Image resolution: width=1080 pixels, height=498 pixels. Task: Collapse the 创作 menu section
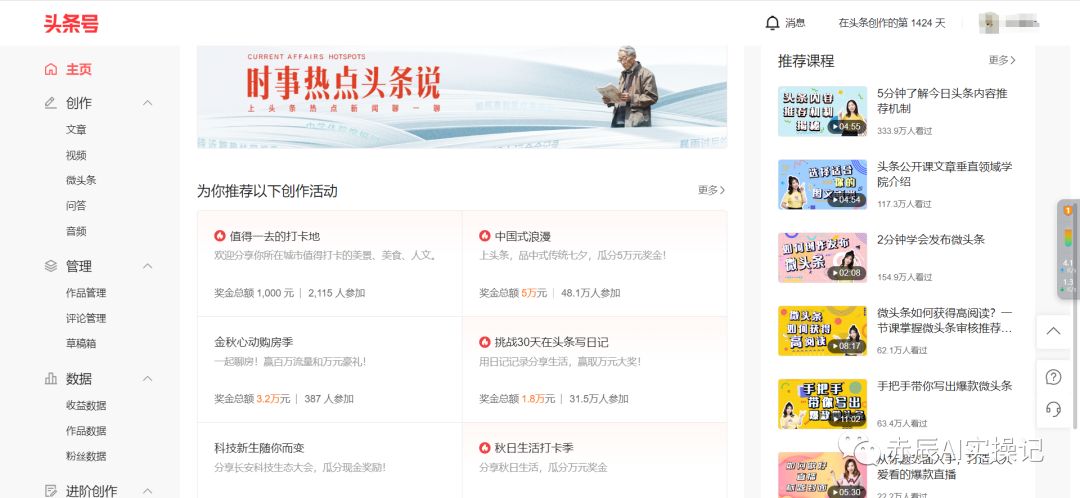point(147,103)
